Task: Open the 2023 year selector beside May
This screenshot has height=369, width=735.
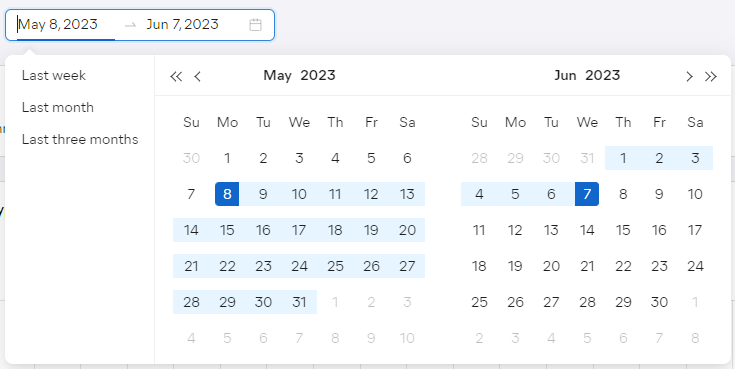Action: click(318, 75)
